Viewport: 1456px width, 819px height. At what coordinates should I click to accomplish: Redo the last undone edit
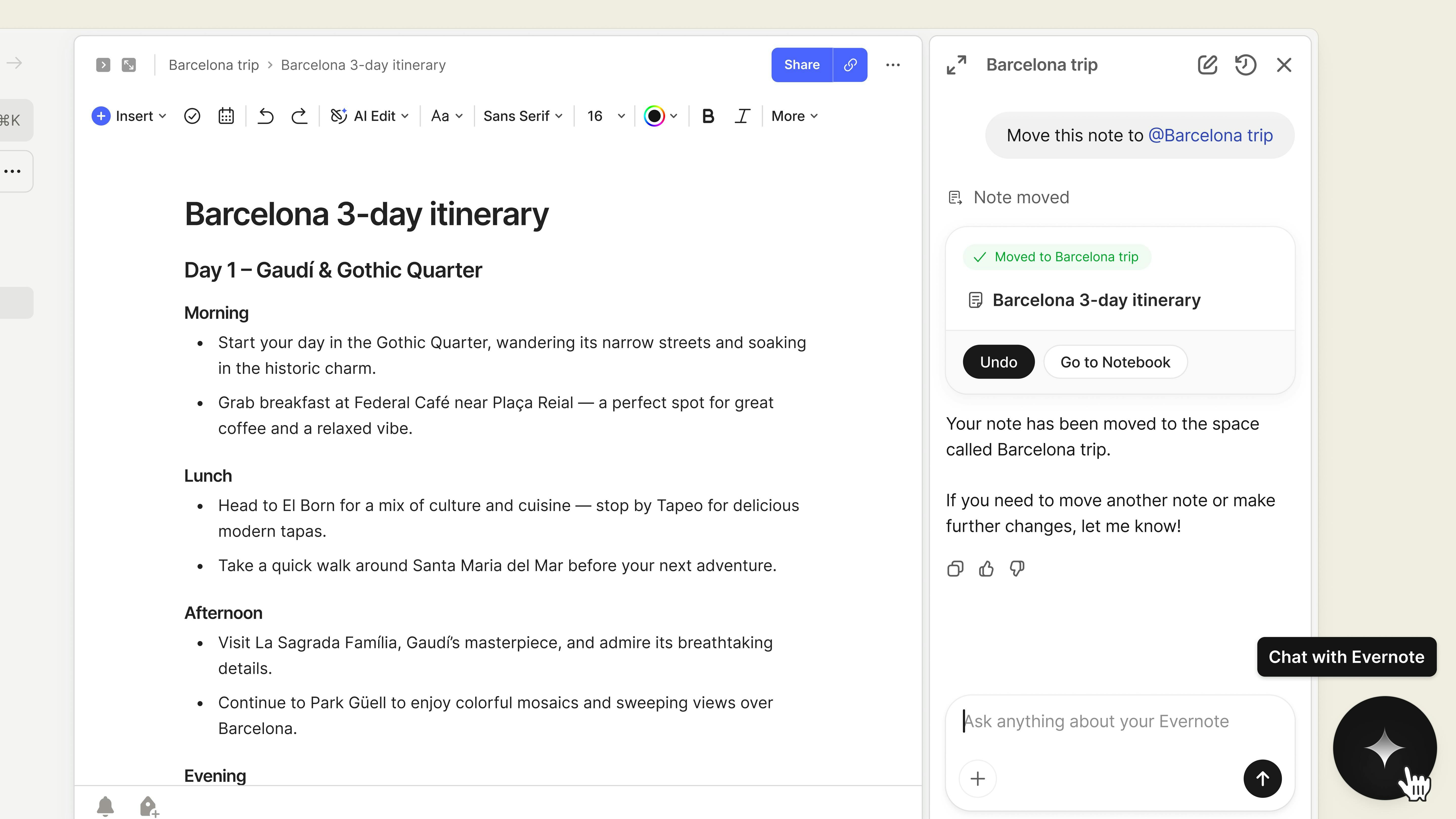tap(300, 115)
